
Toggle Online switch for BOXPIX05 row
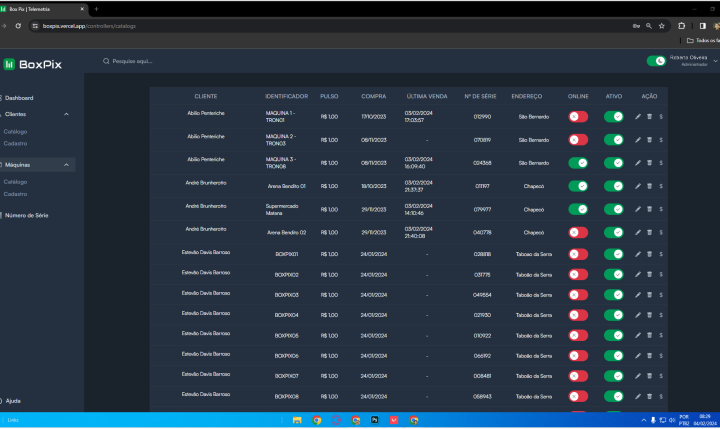tap(578, 336)
